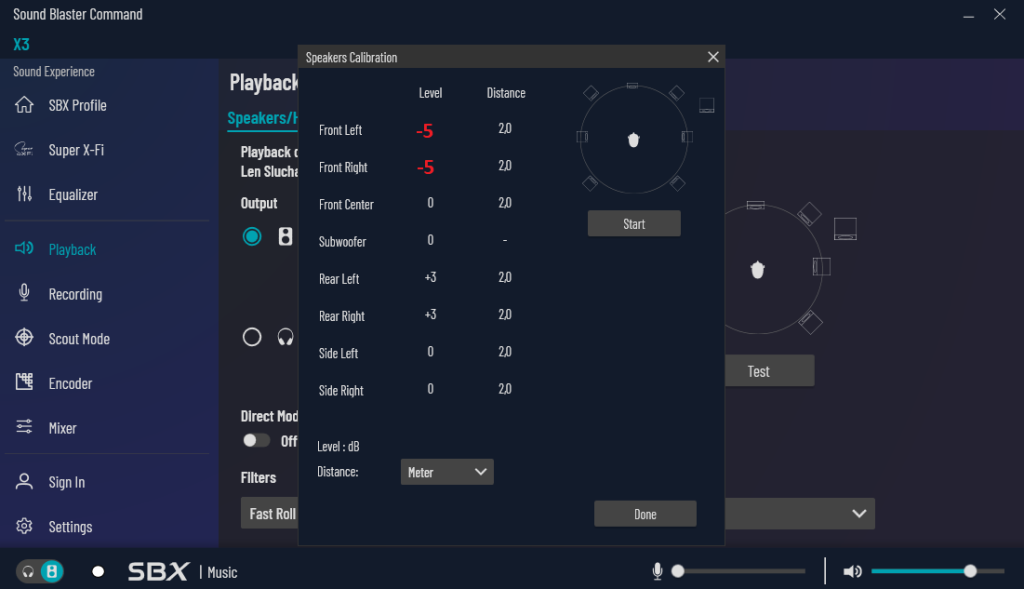Click the SBX Profile home icon

point(25,105)
